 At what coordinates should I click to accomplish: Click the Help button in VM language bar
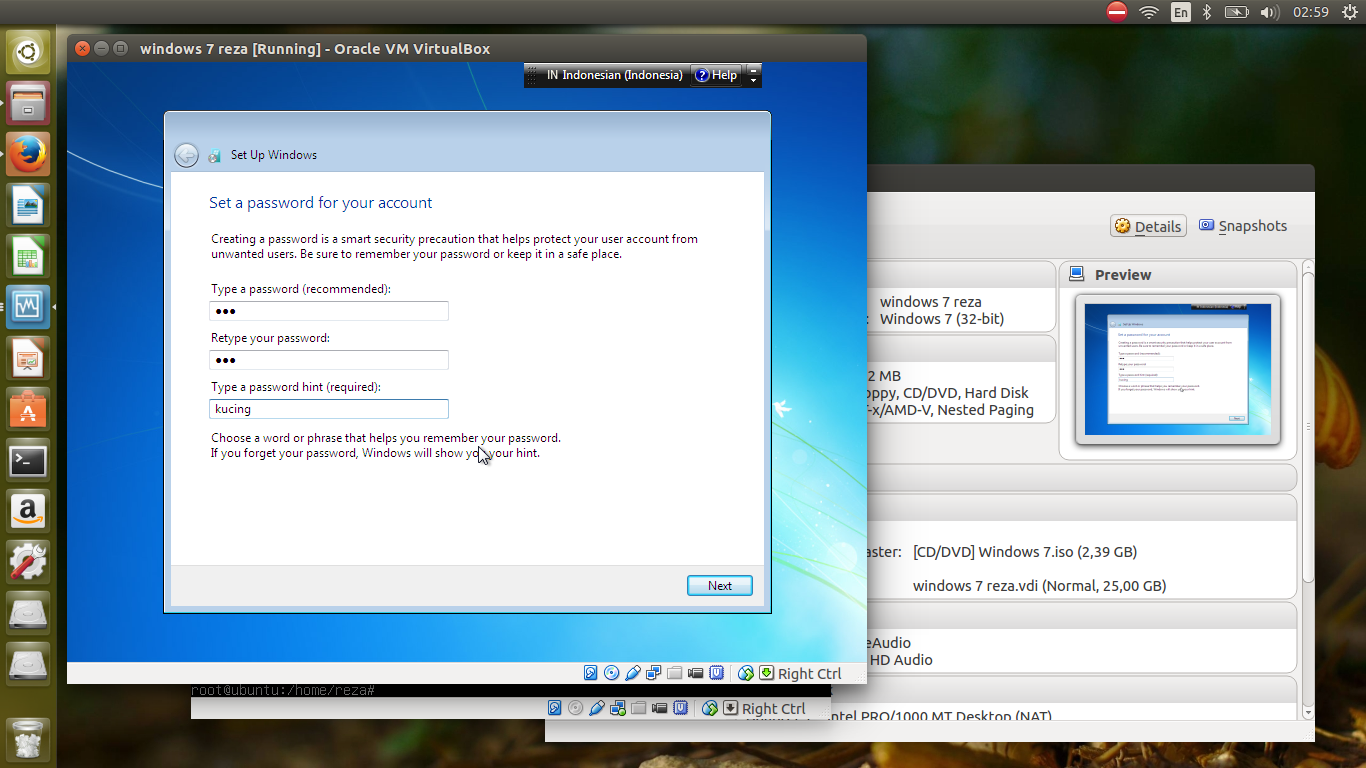(716, 75)
